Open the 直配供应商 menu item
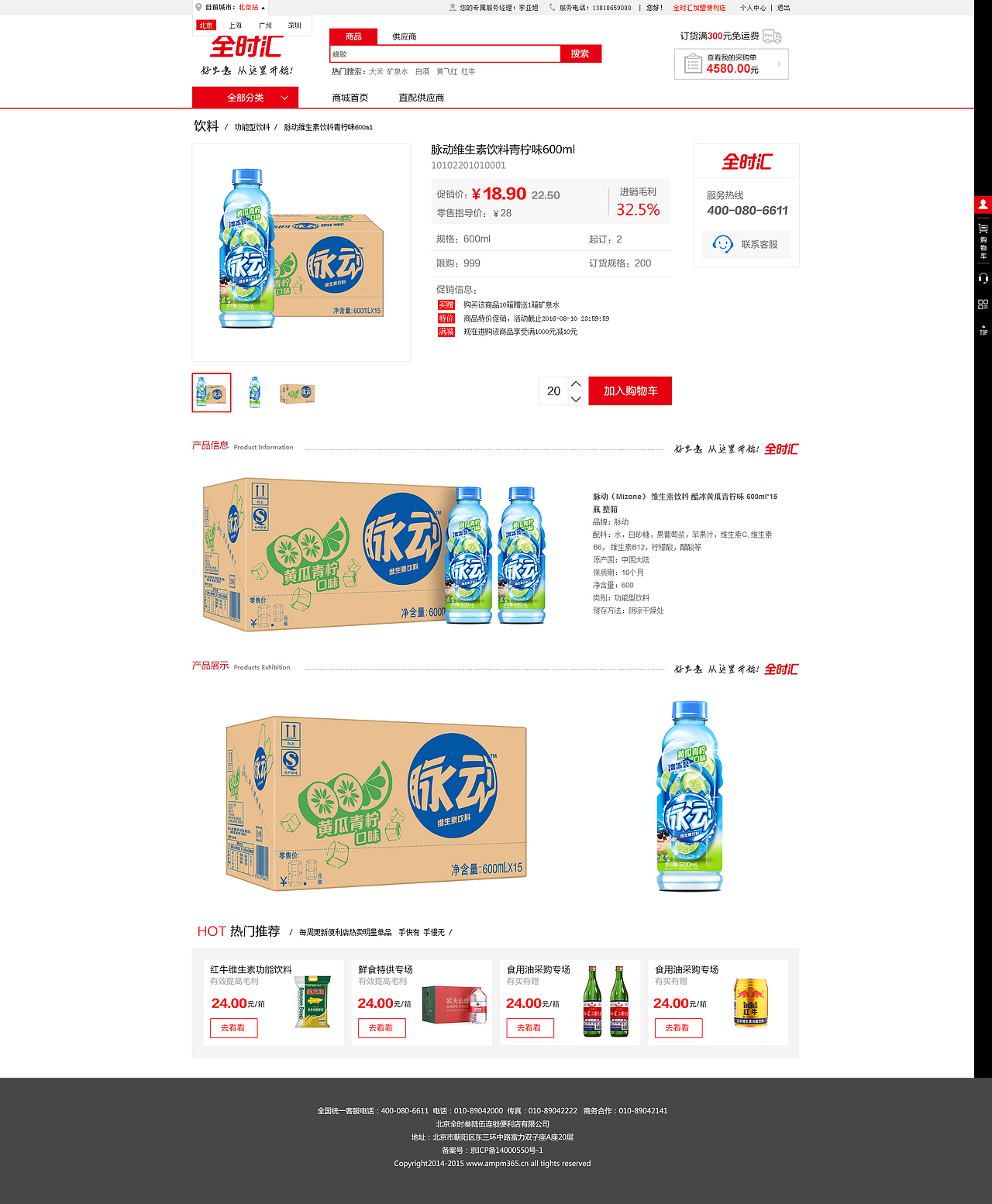Viewport: 992px width, 1204px height. pos(421,98)
